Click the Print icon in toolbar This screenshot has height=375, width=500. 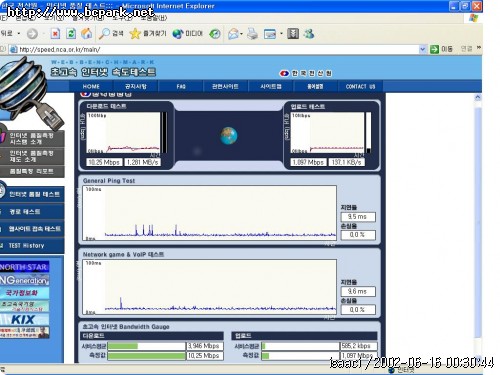click(252, 34)
